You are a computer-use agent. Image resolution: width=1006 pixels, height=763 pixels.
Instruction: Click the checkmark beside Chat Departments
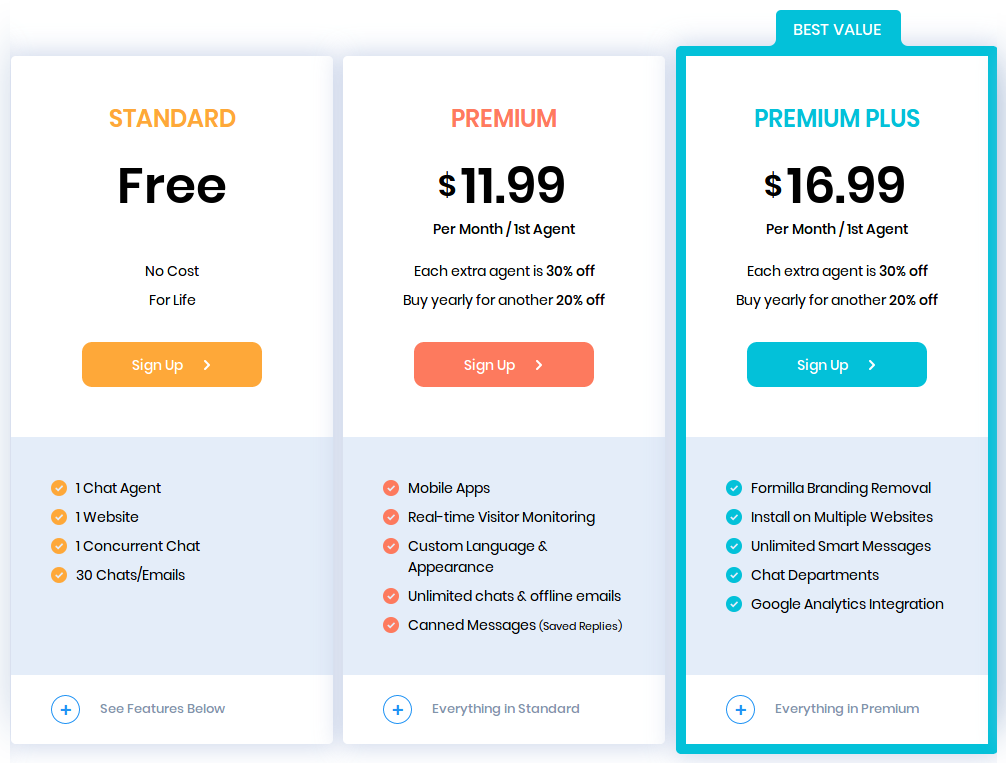coord(733,575)
